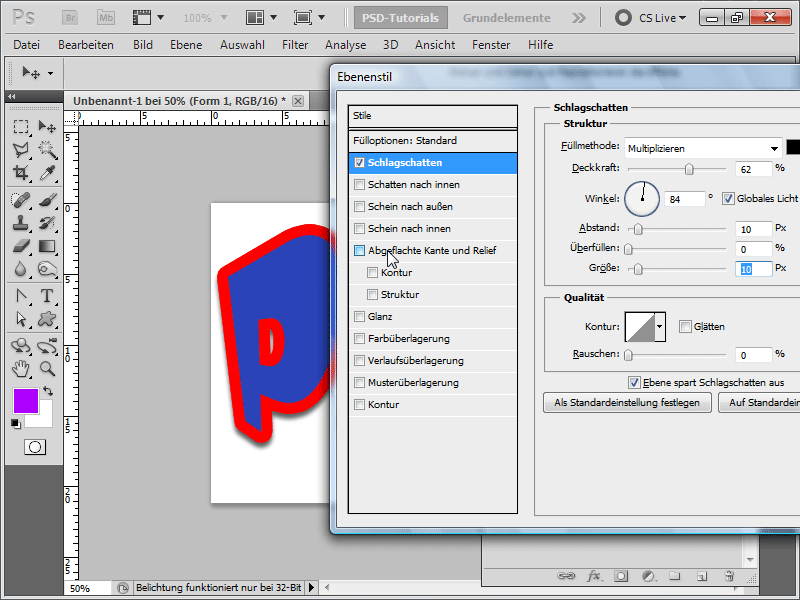Click the add layer mask icon
Image resolution: width=800 pixels, height=600 pixels.
(621, 576)
